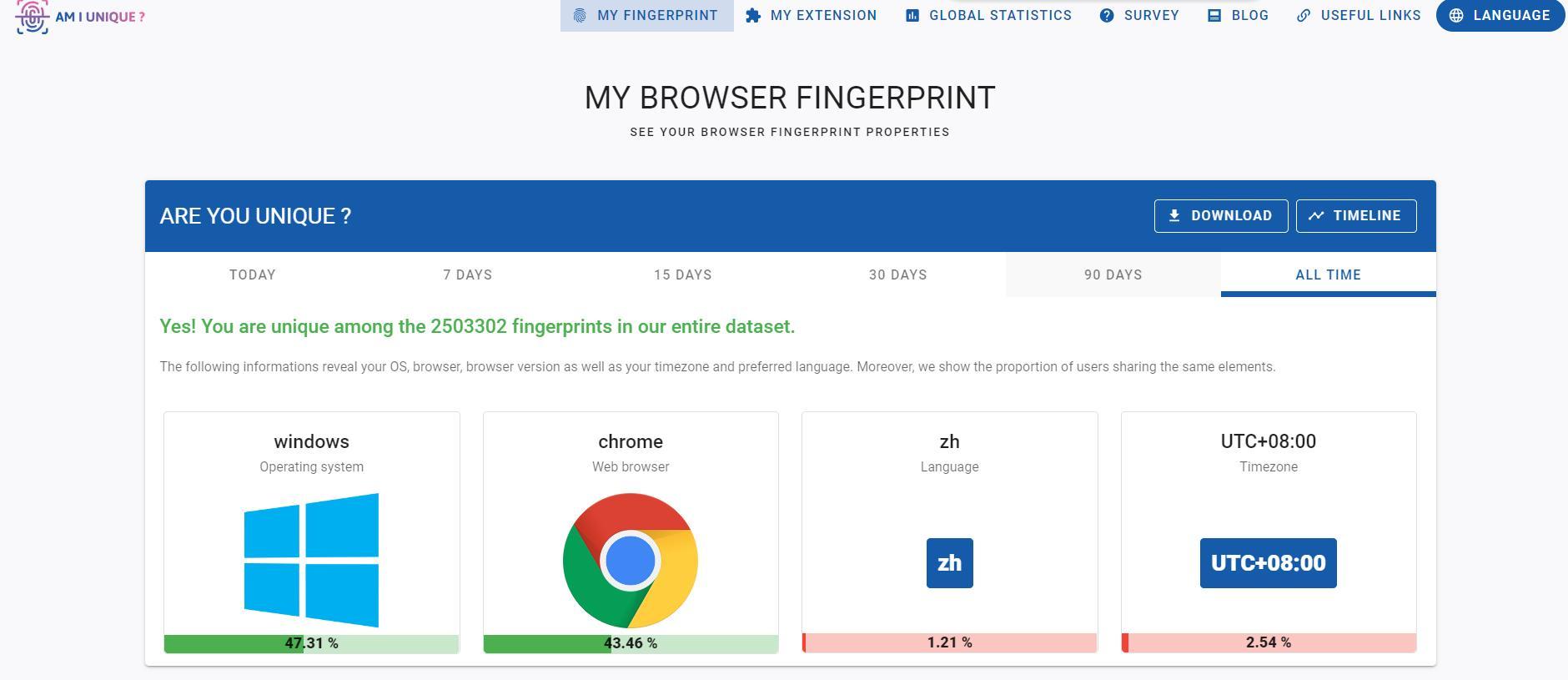Image resolution: width=1568 pixels, height=680 pixels.
Task: Click the Chrome browser logo
Action: click(631, 560)
